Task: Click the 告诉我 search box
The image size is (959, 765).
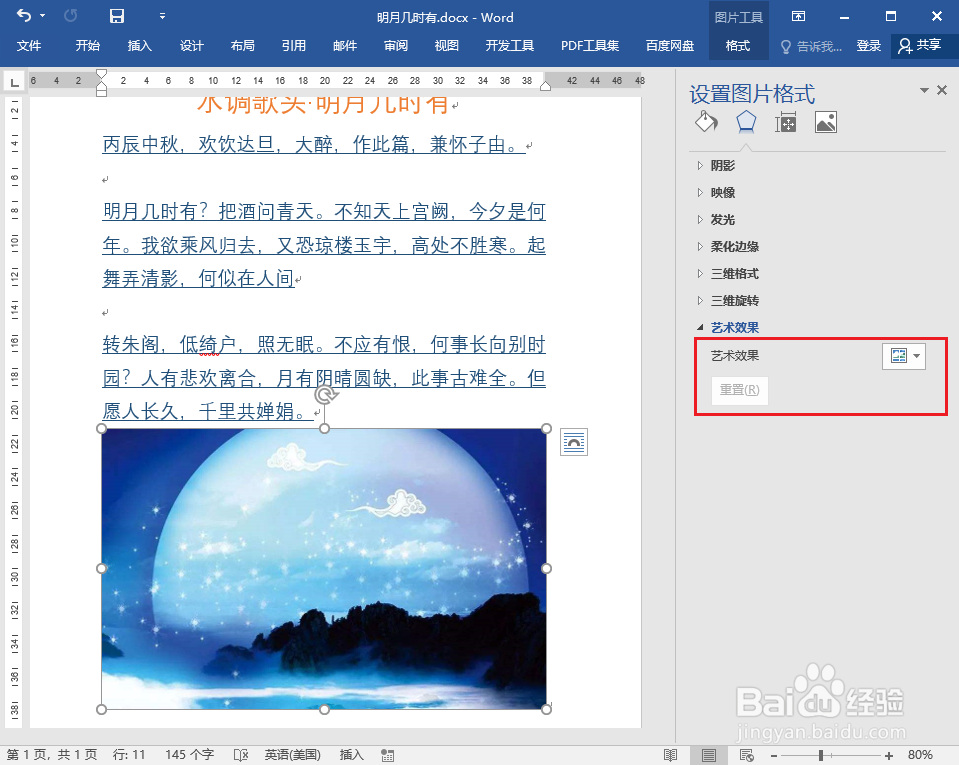Action: [x=812, y=46]
